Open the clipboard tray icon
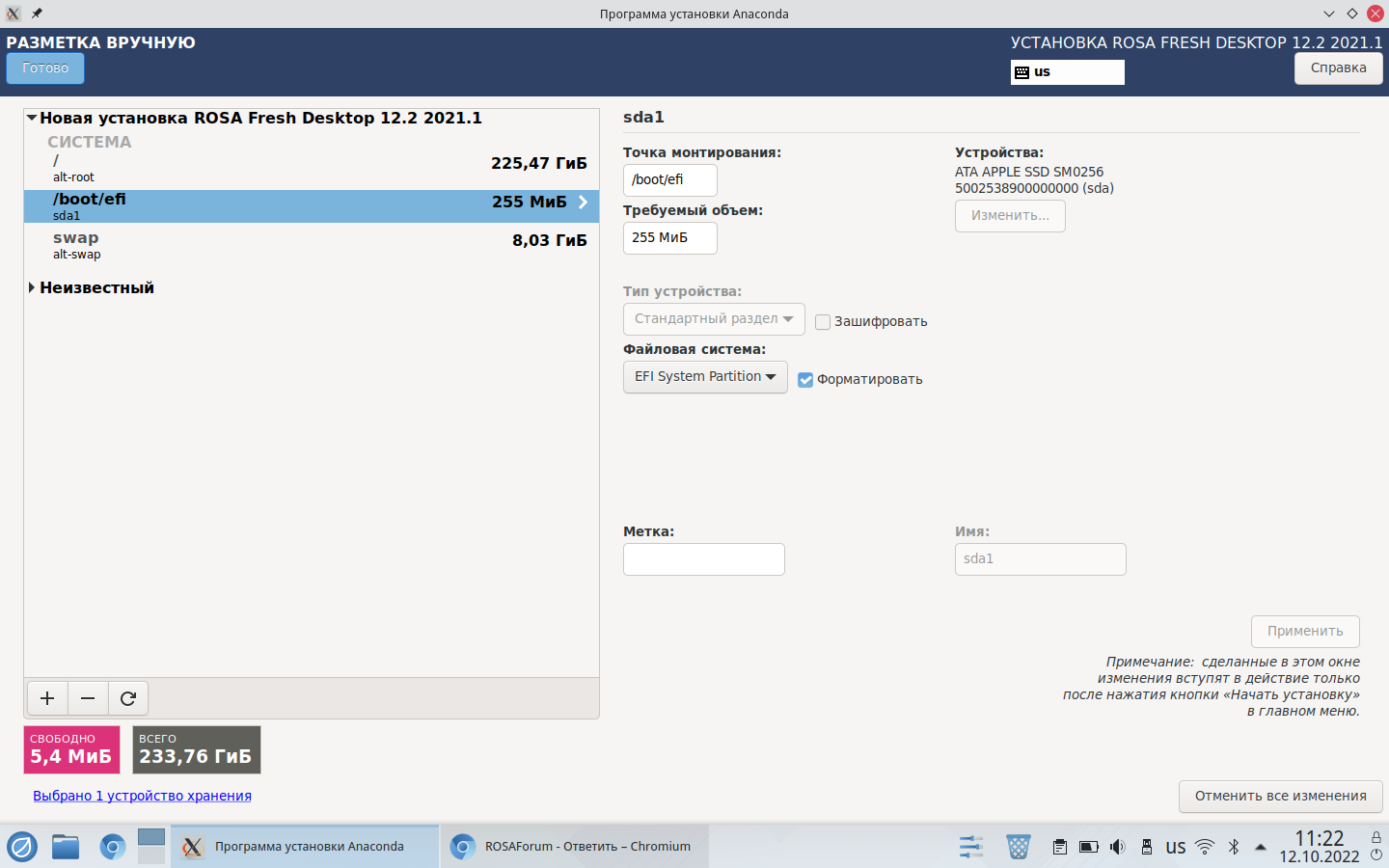The height and width of the screenshot is (868, 1389). point(1059,847)
